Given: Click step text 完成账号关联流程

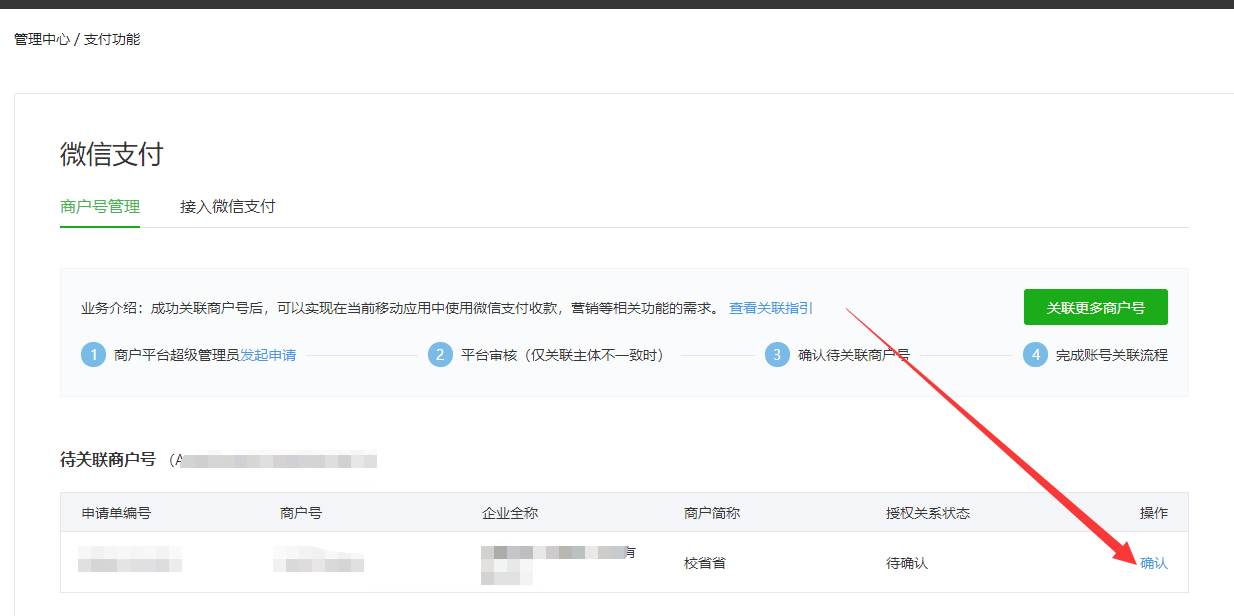Looking at the screenshot, I should 1112,355.
